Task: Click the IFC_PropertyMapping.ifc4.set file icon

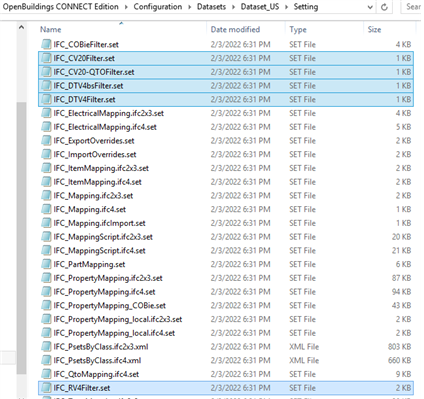Action: pyautogui.click(x=46, y=292)
